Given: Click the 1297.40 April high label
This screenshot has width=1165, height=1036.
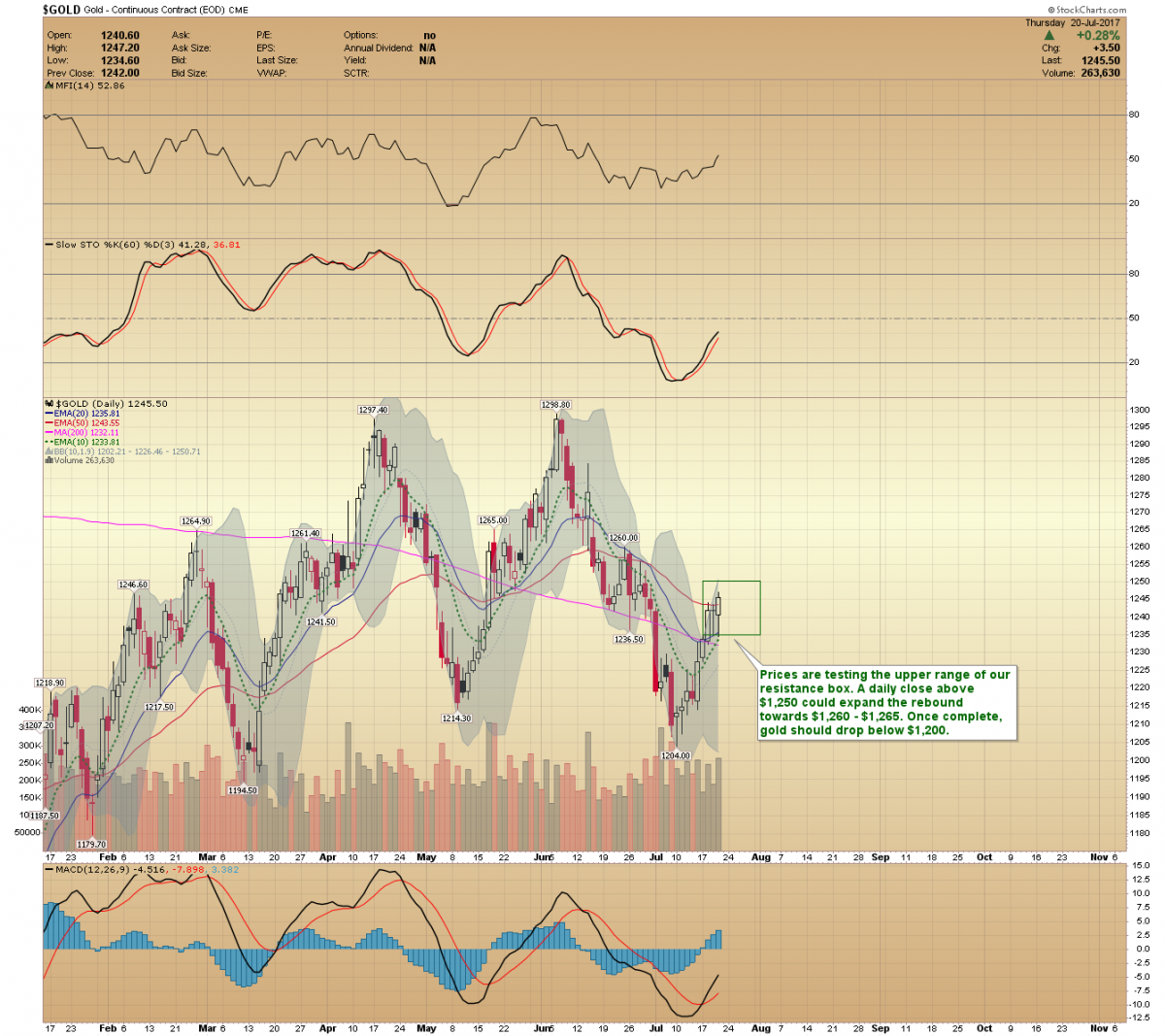Looking at the screenshot, I should pyautogui.click(x=373, y=410).
